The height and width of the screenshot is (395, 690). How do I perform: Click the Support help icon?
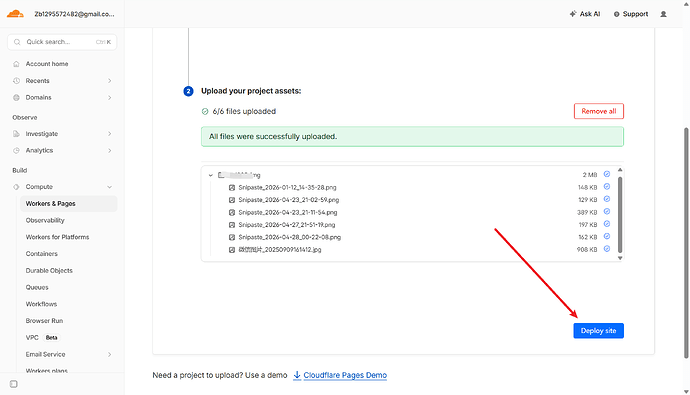[617, 15]
